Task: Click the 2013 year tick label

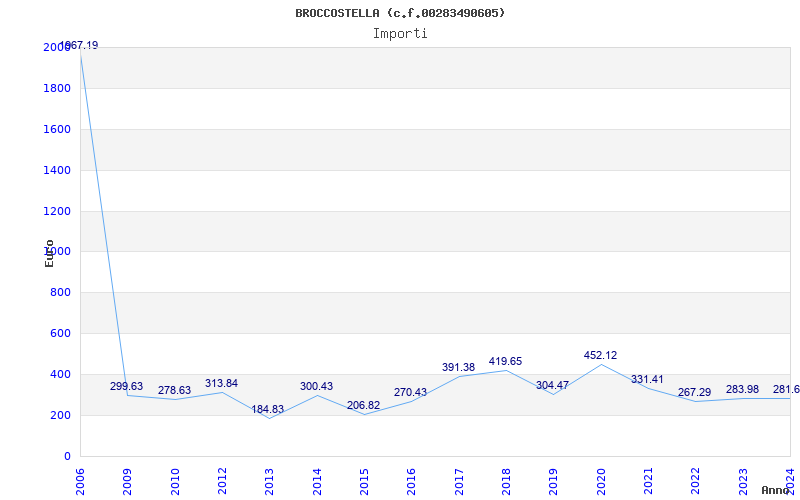Action: tap(269, 482)
